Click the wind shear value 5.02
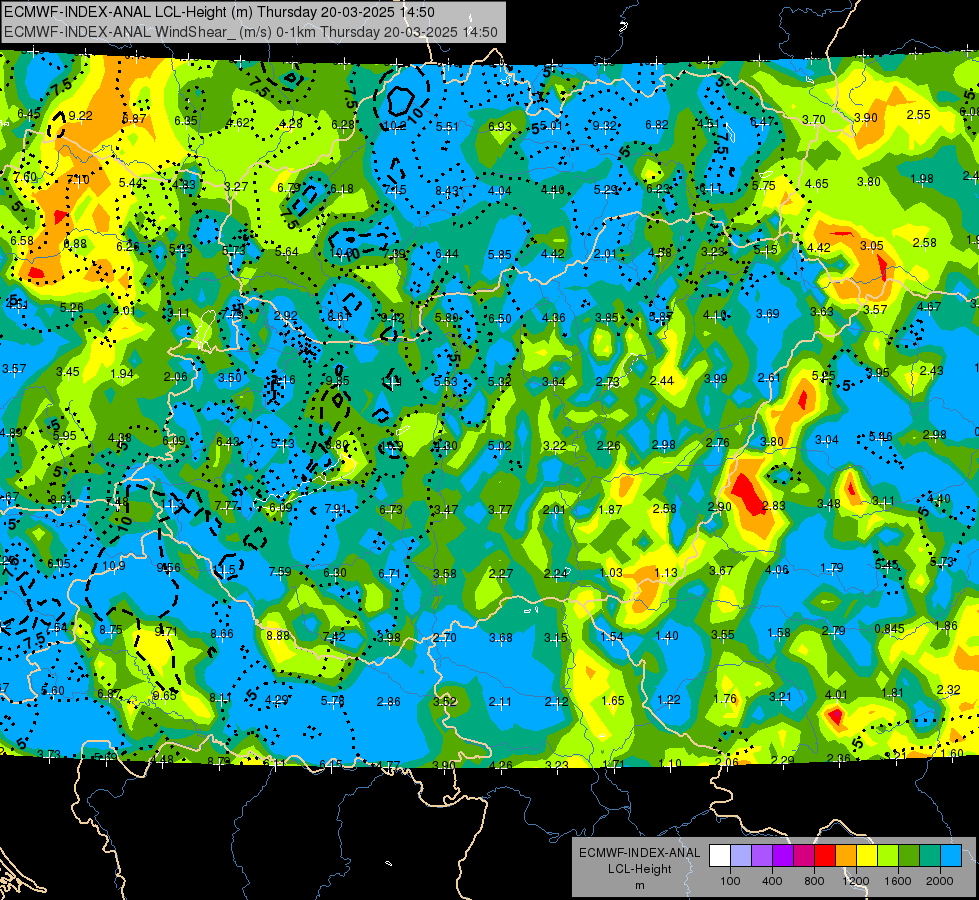Viewport: 979px width, 900px height. [x=499, y=446]
